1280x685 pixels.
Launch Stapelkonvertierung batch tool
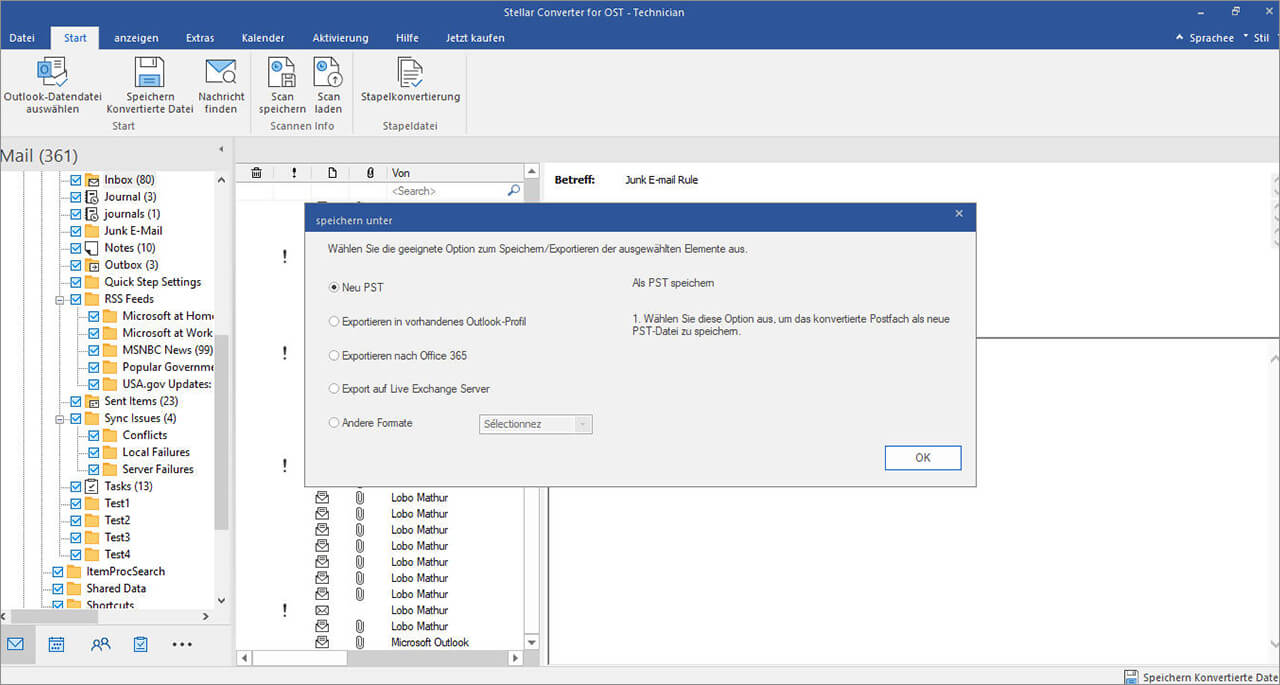point(410,80)
